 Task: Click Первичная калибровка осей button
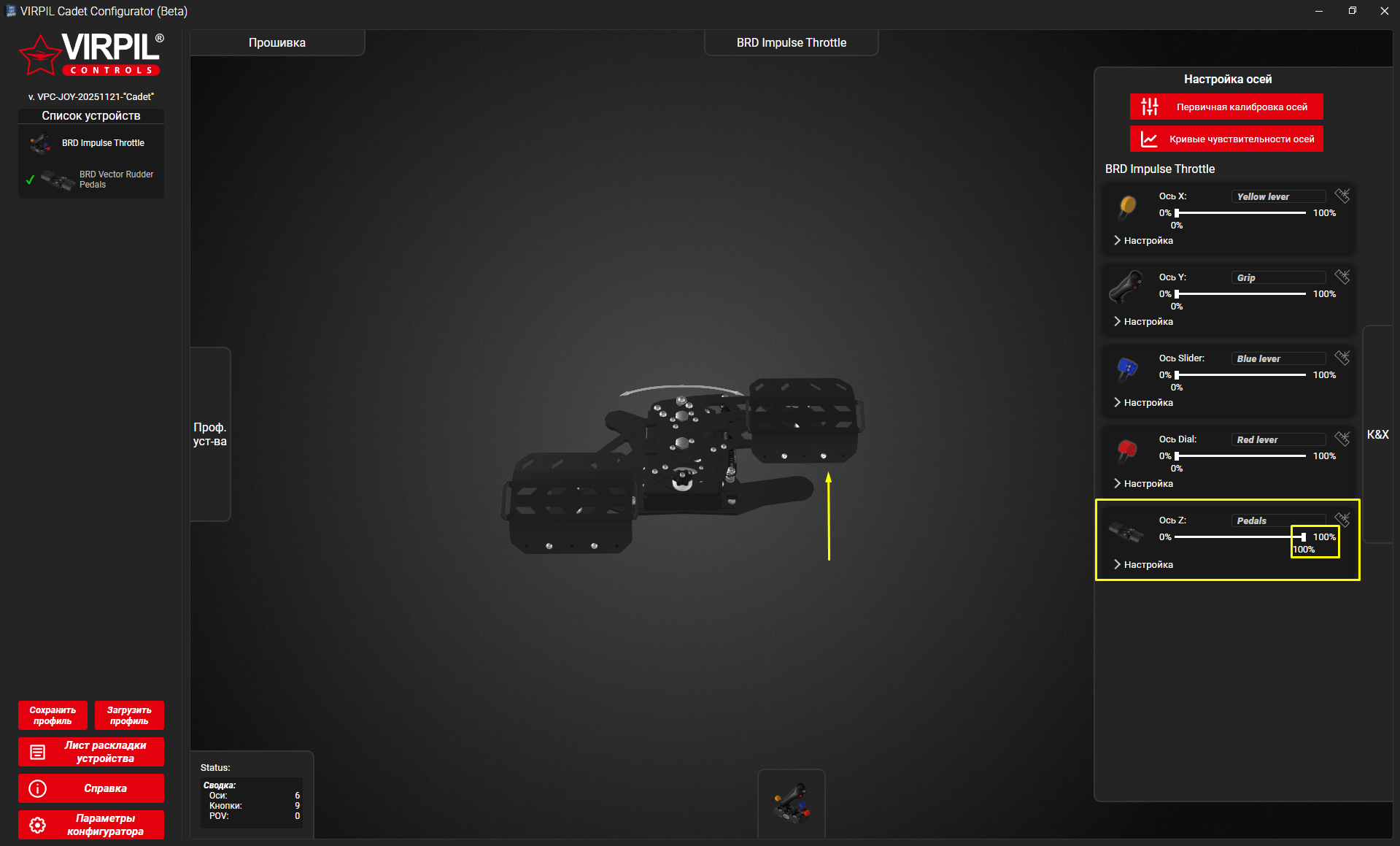tap(1226, 107)
